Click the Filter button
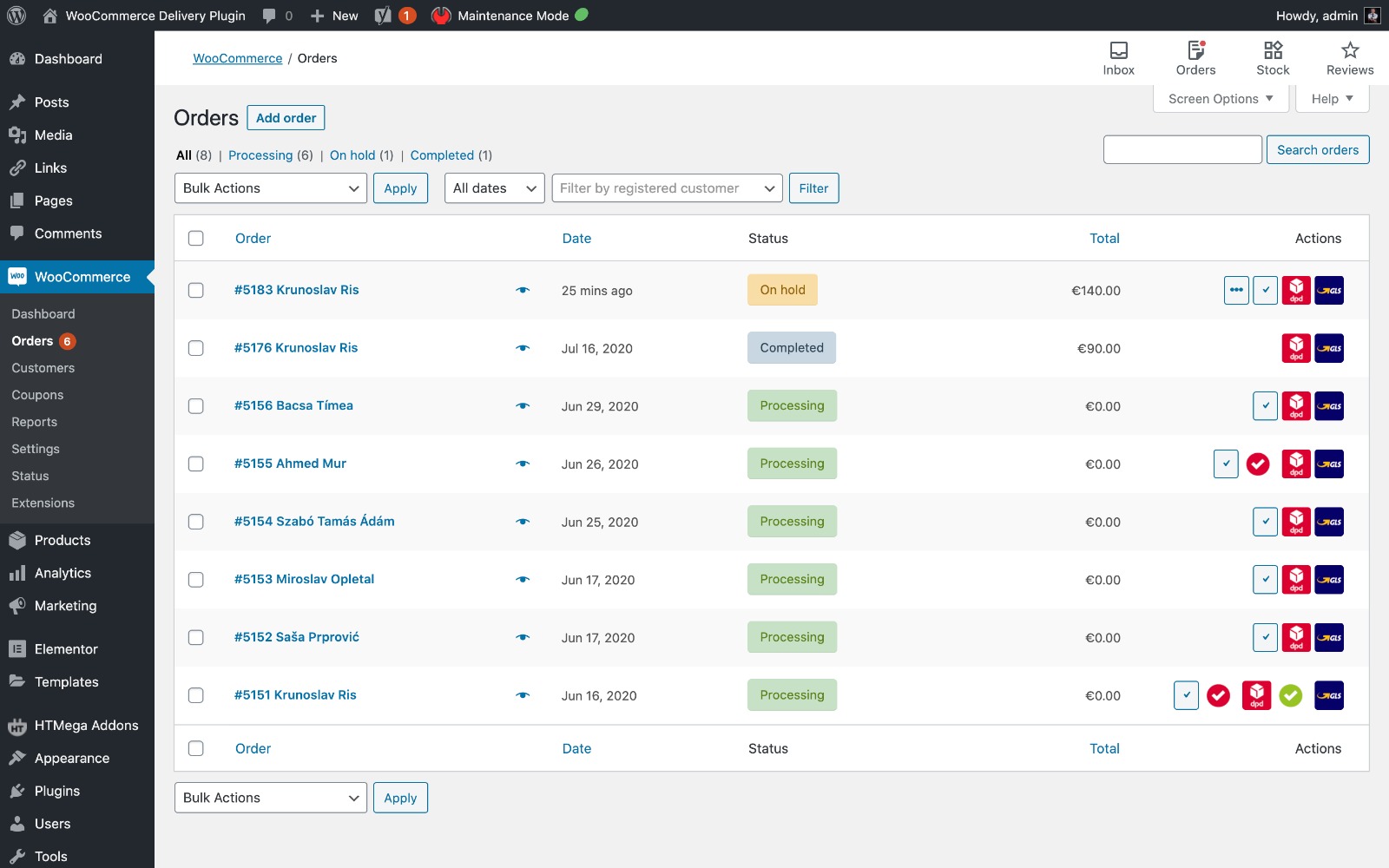This screenshot has width=1389, height=868. point(813,188)
